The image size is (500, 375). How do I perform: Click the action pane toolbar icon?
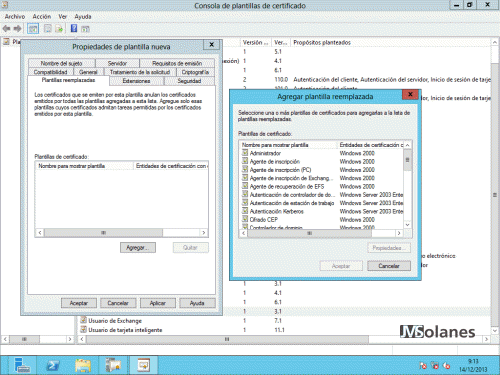(x=85, y=29)
